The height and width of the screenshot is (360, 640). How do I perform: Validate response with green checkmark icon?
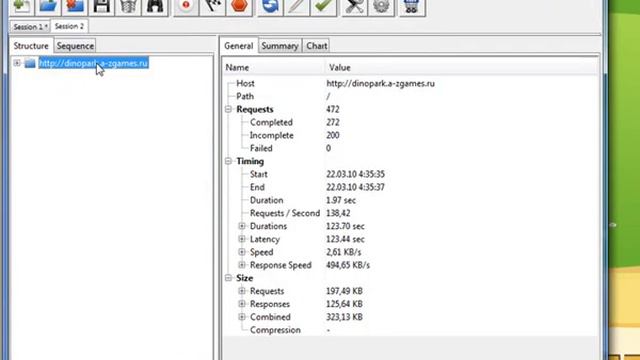[323, 6]
